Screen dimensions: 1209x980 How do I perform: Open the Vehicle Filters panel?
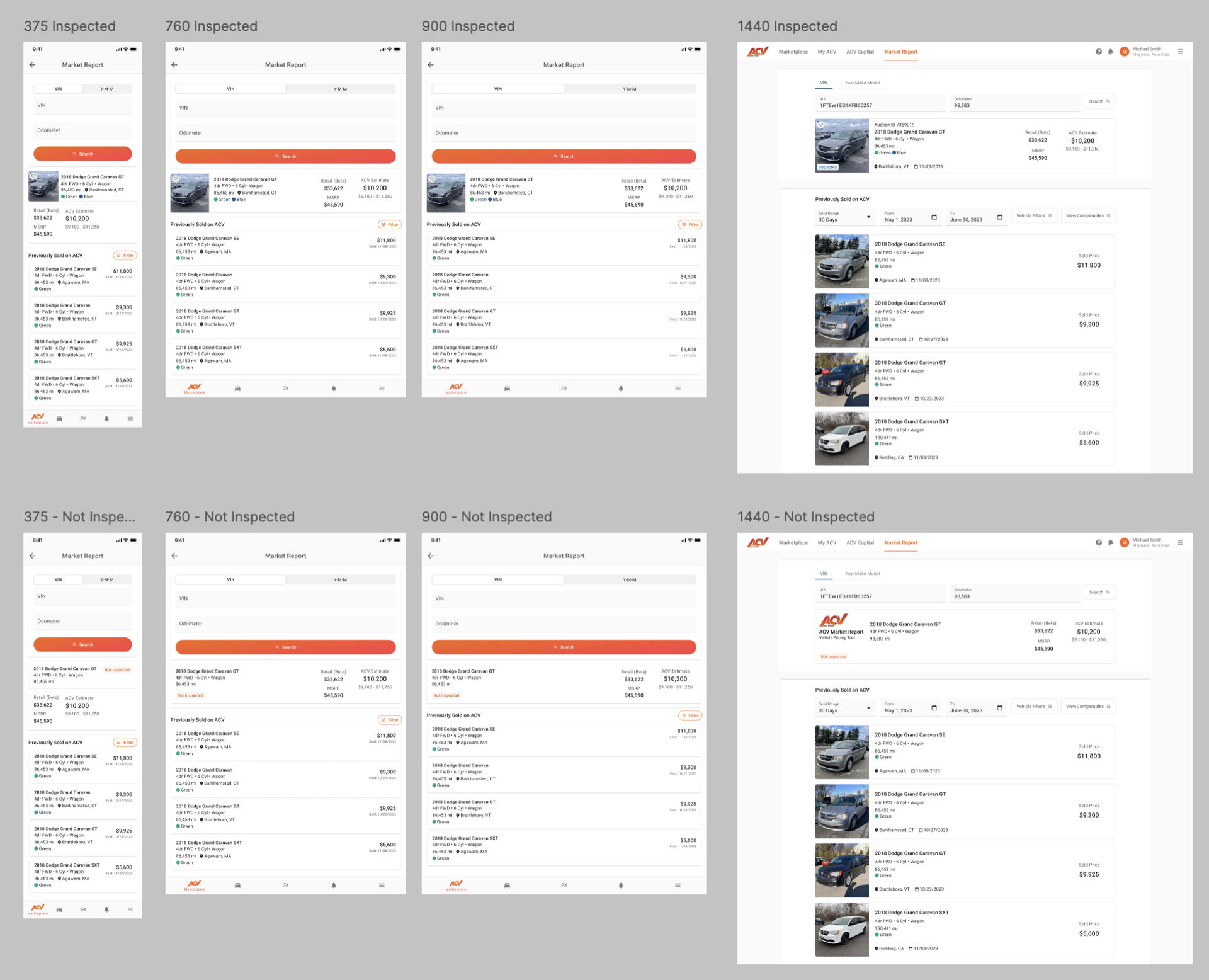point(1033,215)
